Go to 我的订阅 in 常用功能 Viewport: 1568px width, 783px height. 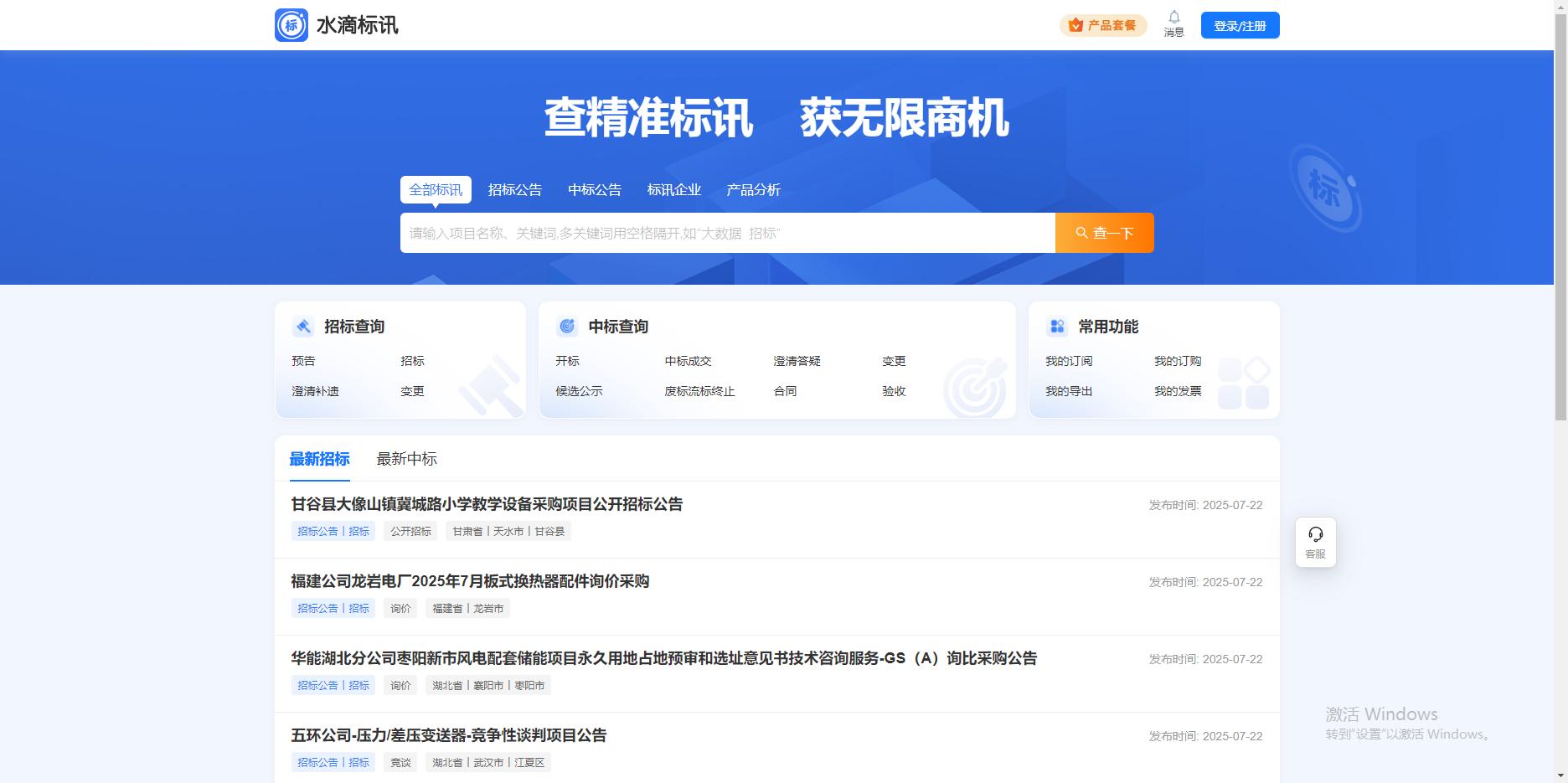coord(1069,361)
